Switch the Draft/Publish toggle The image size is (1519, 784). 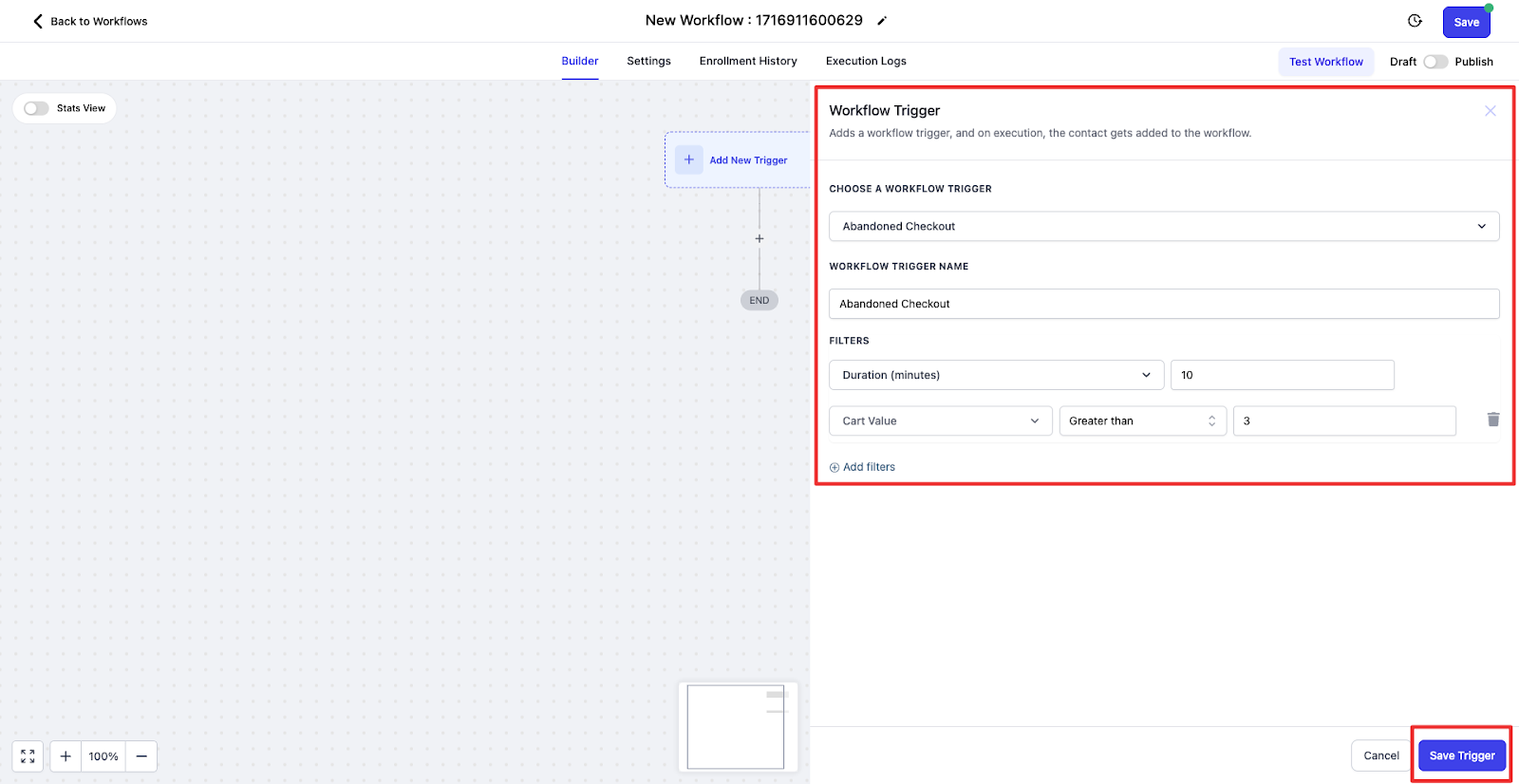[1435, 62]
